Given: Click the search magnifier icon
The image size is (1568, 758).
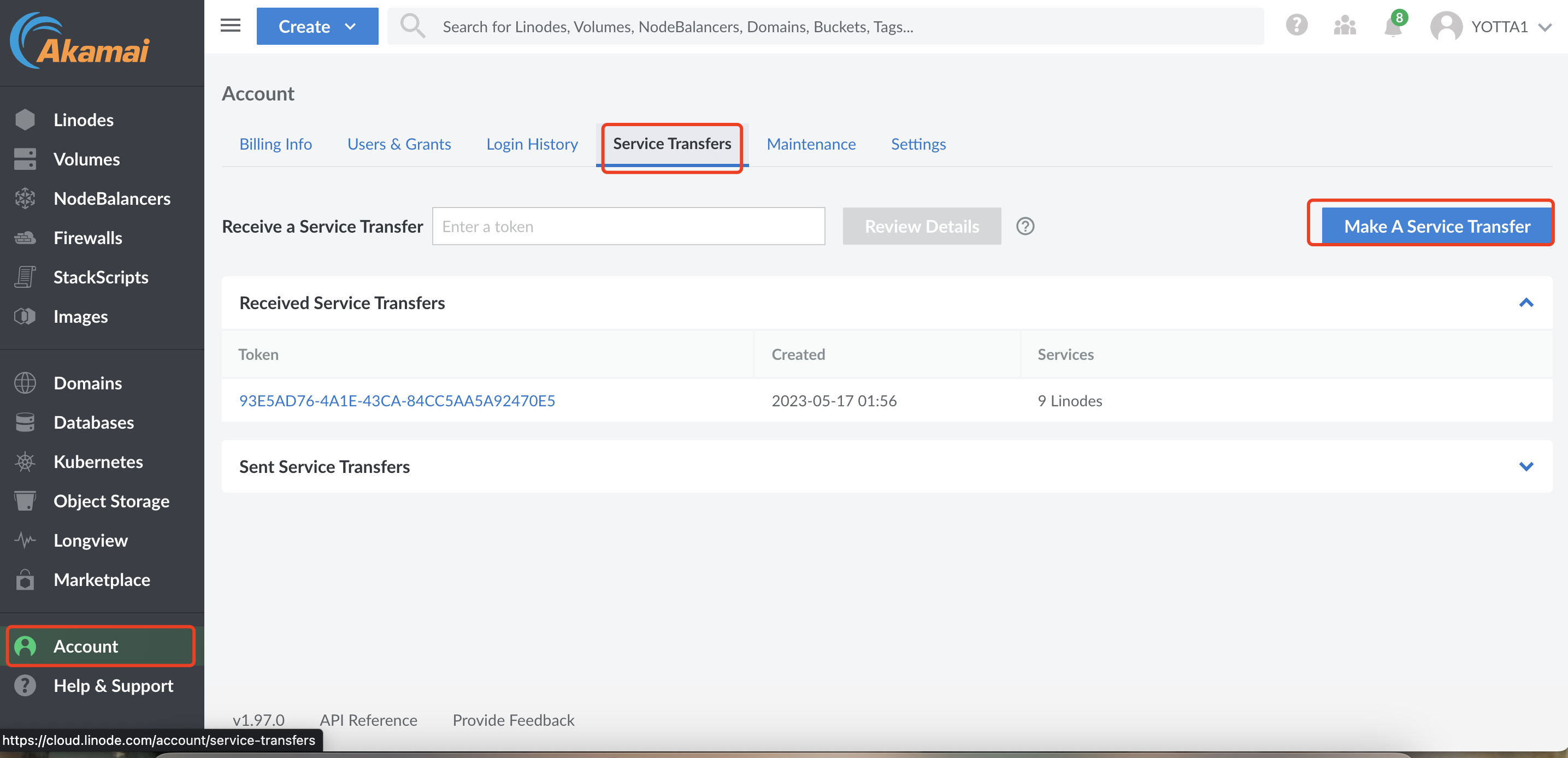Looking at the screenshot, I should click(412, 26).
